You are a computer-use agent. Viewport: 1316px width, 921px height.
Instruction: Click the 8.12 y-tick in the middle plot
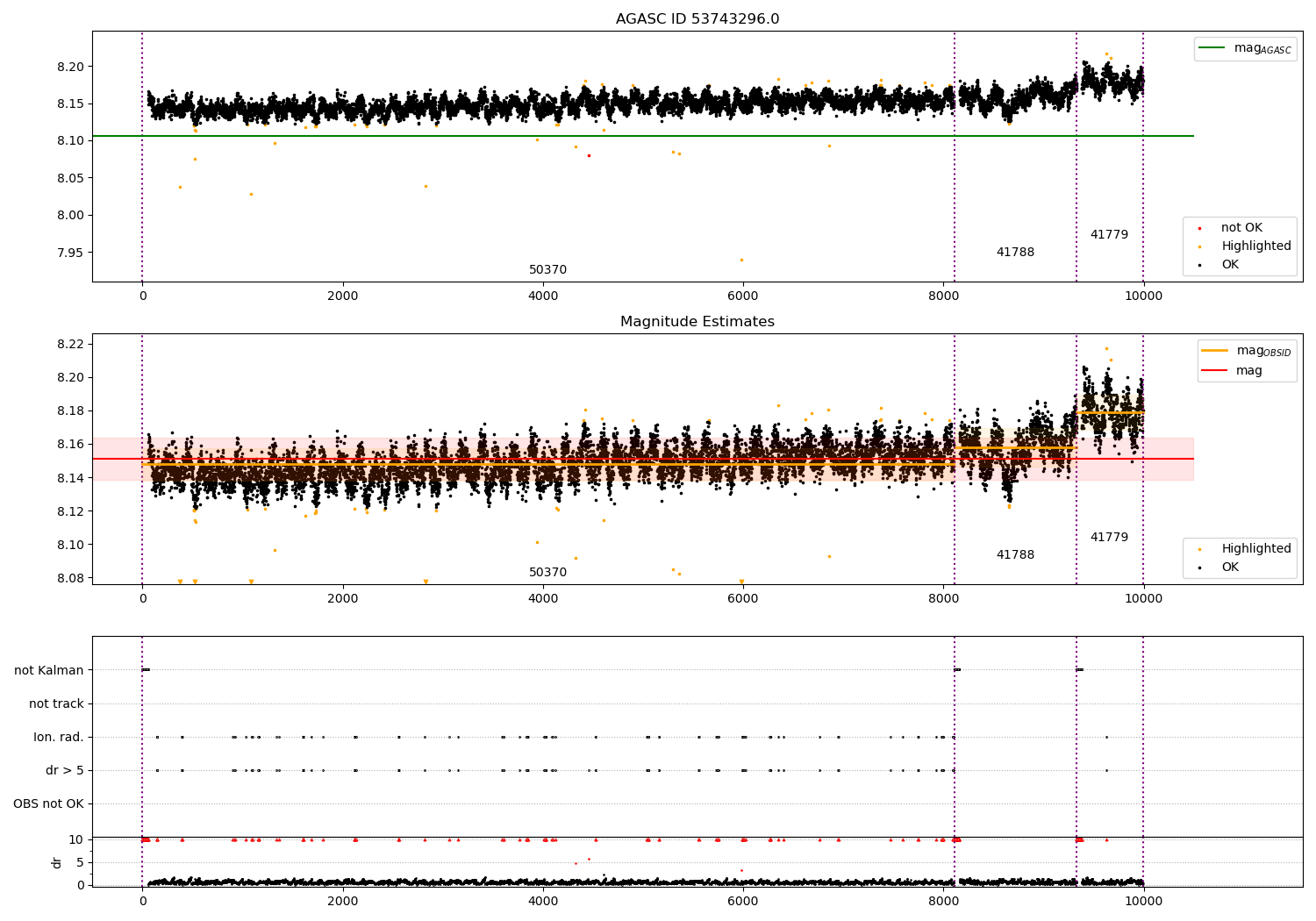pos(72,511)
